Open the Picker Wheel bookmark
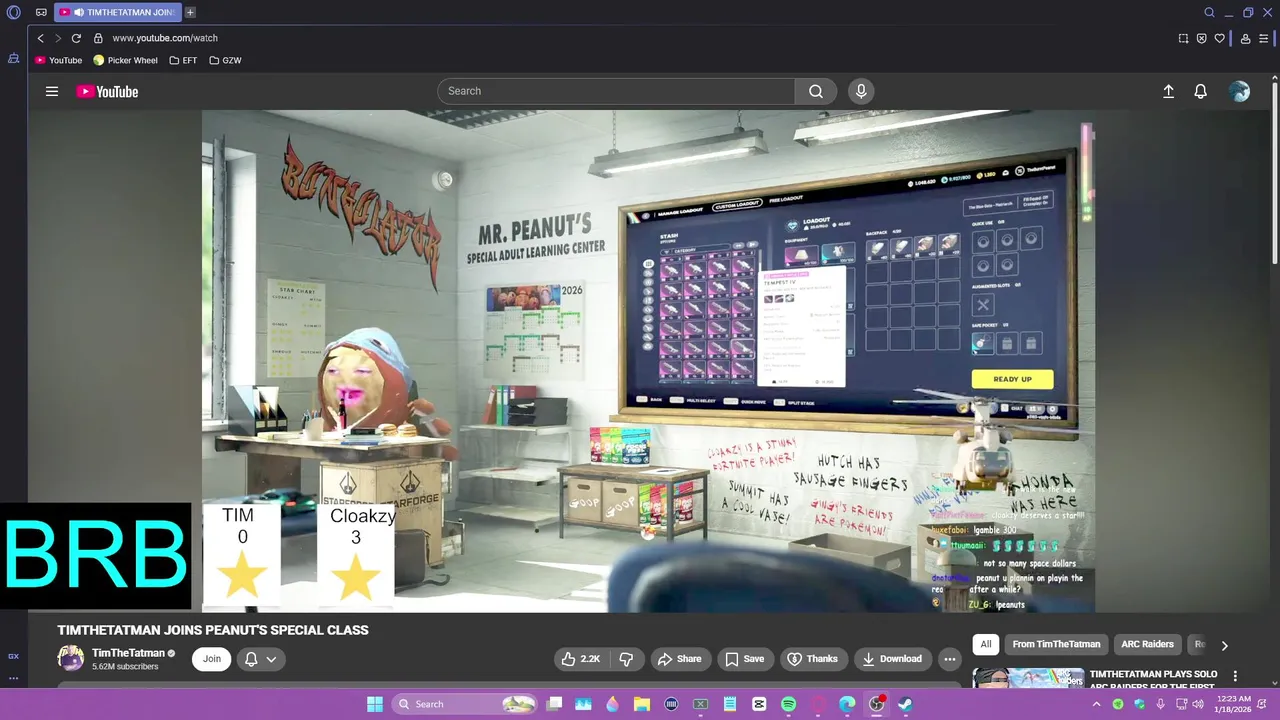1280x720 pixels. [125, 60]
